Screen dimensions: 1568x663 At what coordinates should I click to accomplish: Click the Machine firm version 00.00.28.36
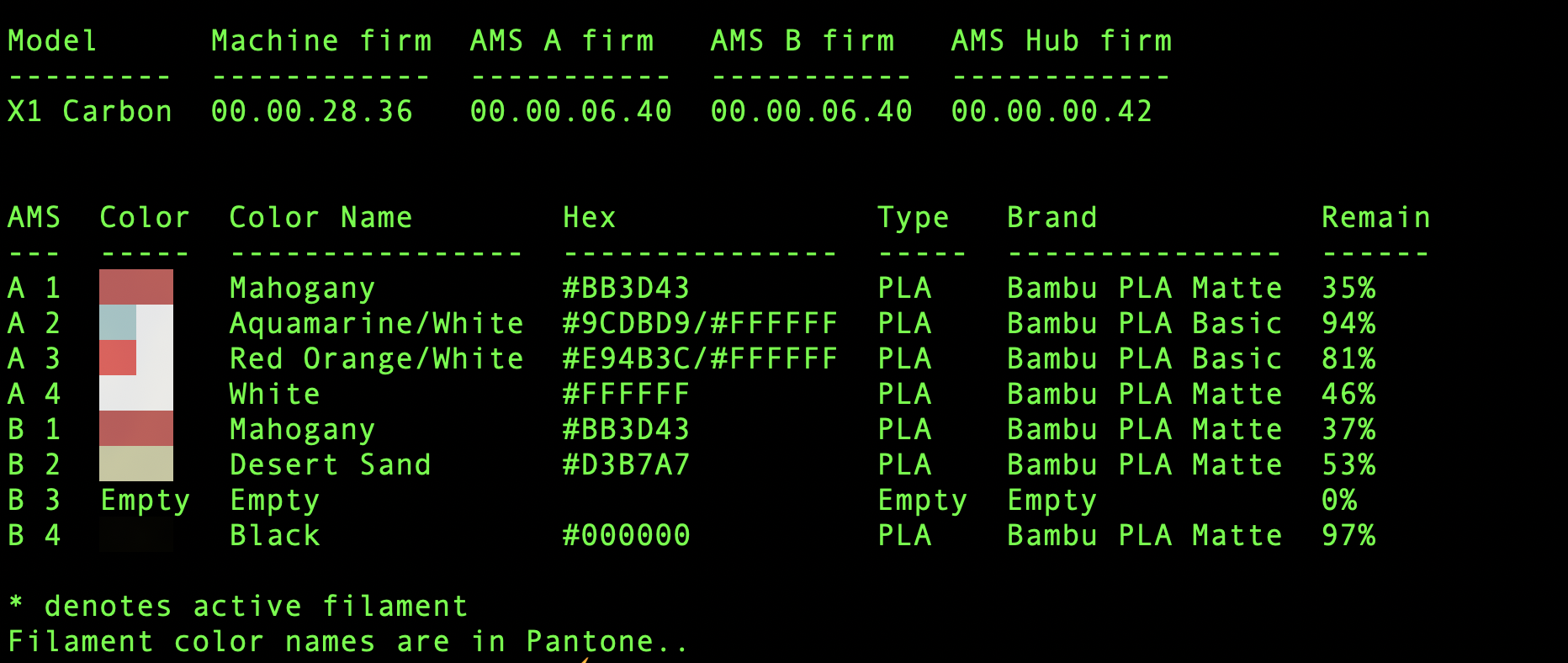click(x=312, y=111)
